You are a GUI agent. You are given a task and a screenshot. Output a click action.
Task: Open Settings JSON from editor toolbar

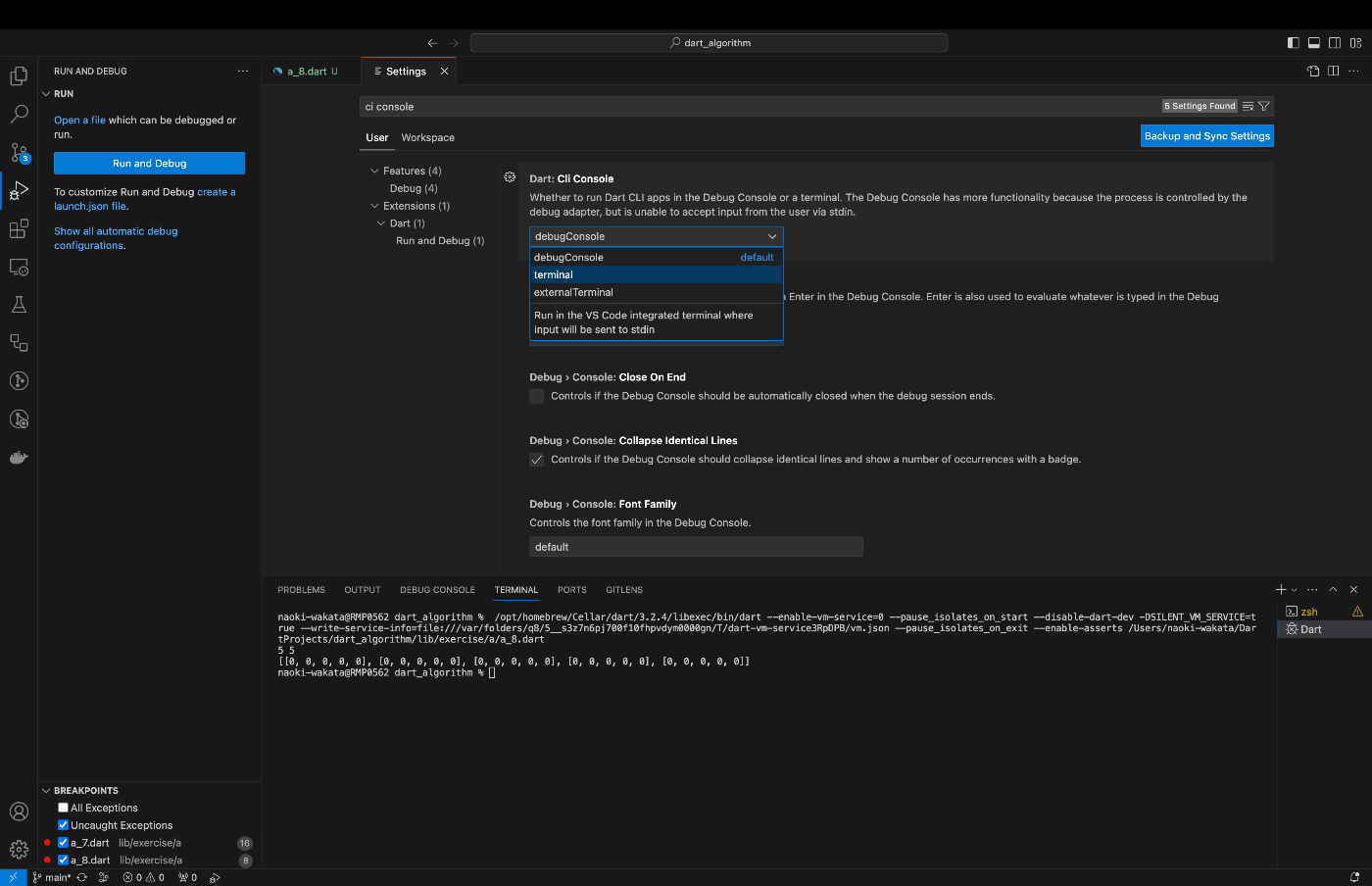tap(1313, 71)
